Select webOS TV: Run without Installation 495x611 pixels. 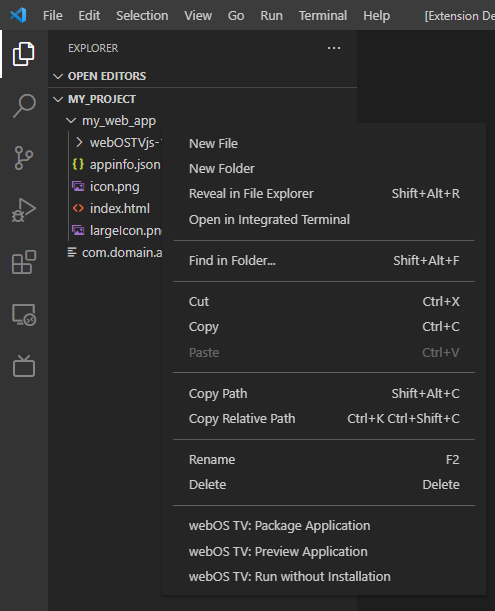(324, 577)
